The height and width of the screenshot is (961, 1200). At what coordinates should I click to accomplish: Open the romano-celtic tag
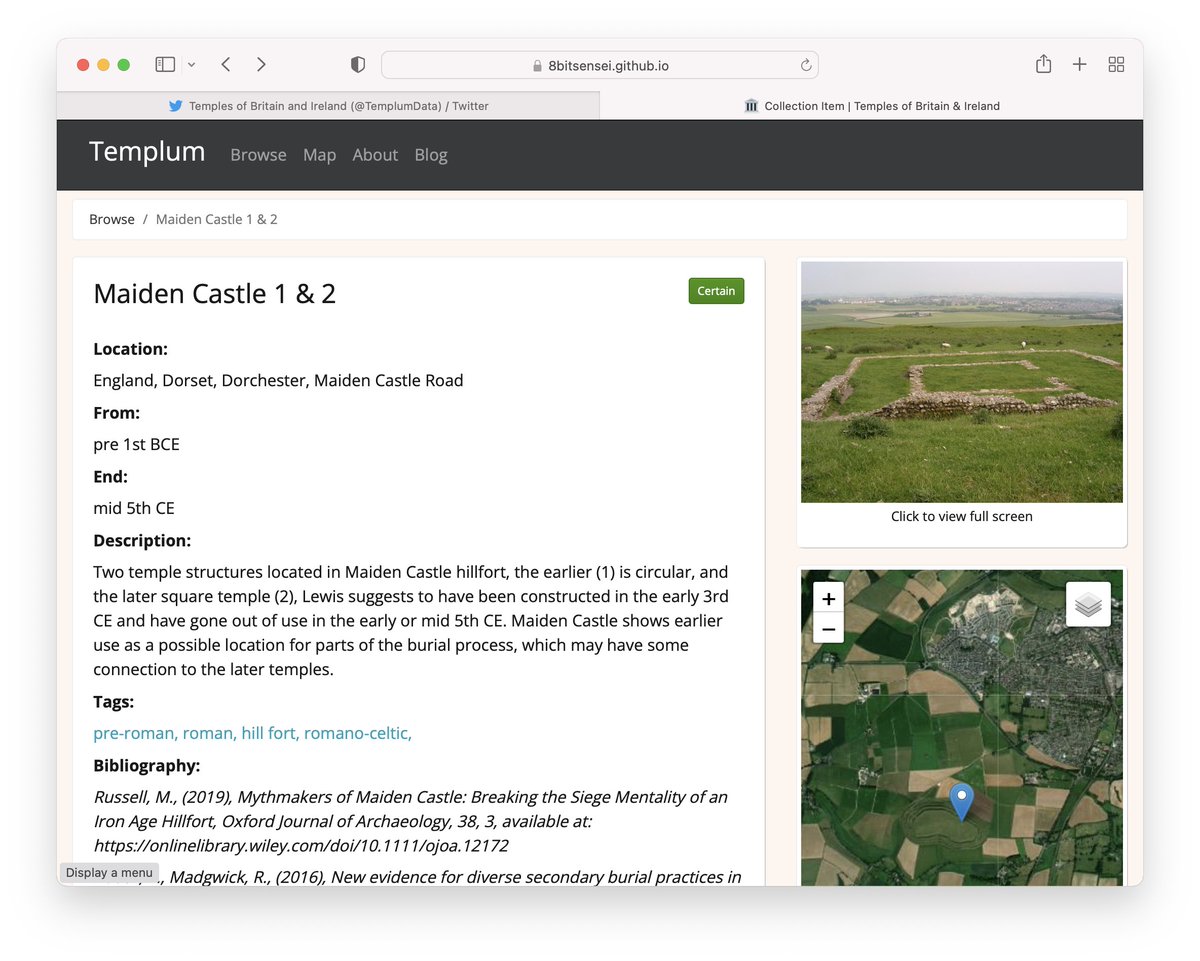[x=358, y=733]
